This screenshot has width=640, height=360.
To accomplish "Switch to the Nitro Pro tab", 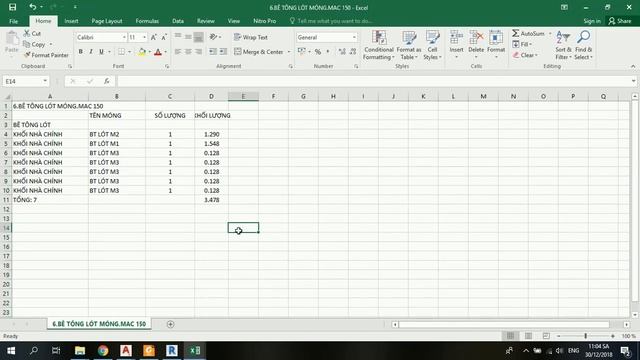I will [x=264, y=21].
